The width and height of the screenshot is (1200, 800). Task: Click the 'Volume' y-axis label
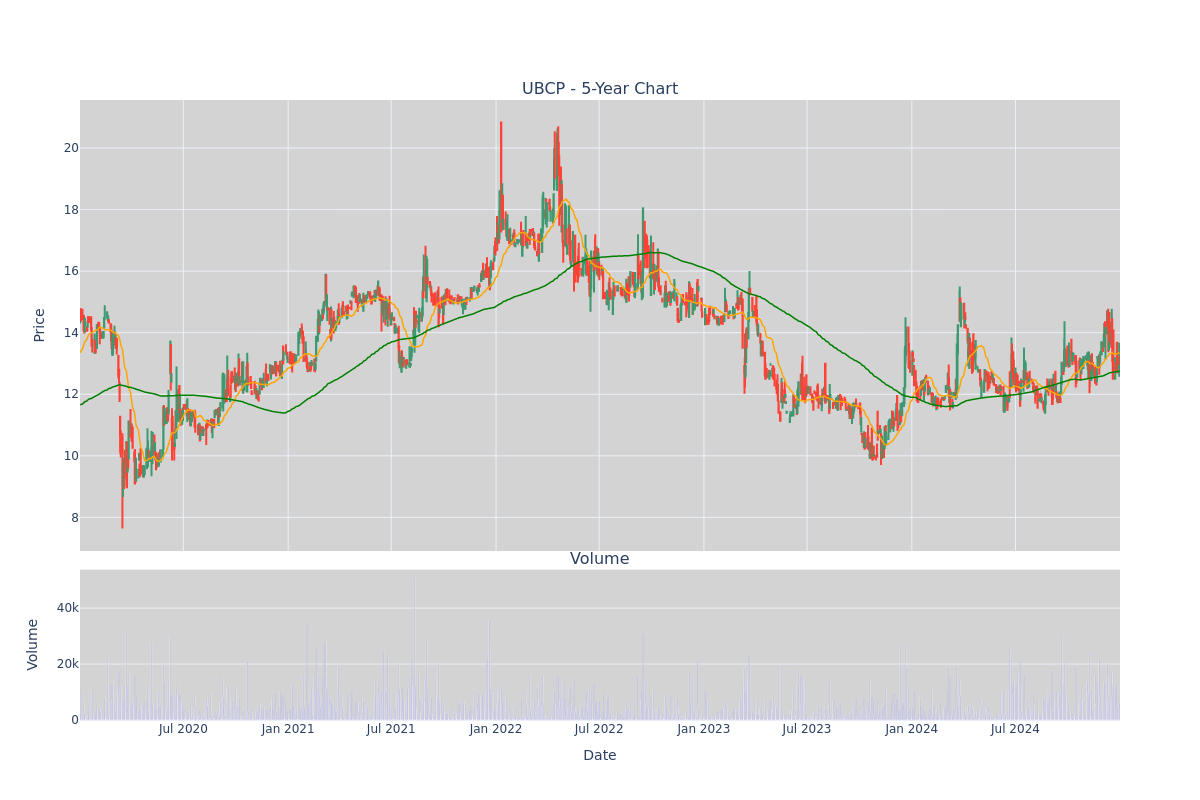coord(34,644)
